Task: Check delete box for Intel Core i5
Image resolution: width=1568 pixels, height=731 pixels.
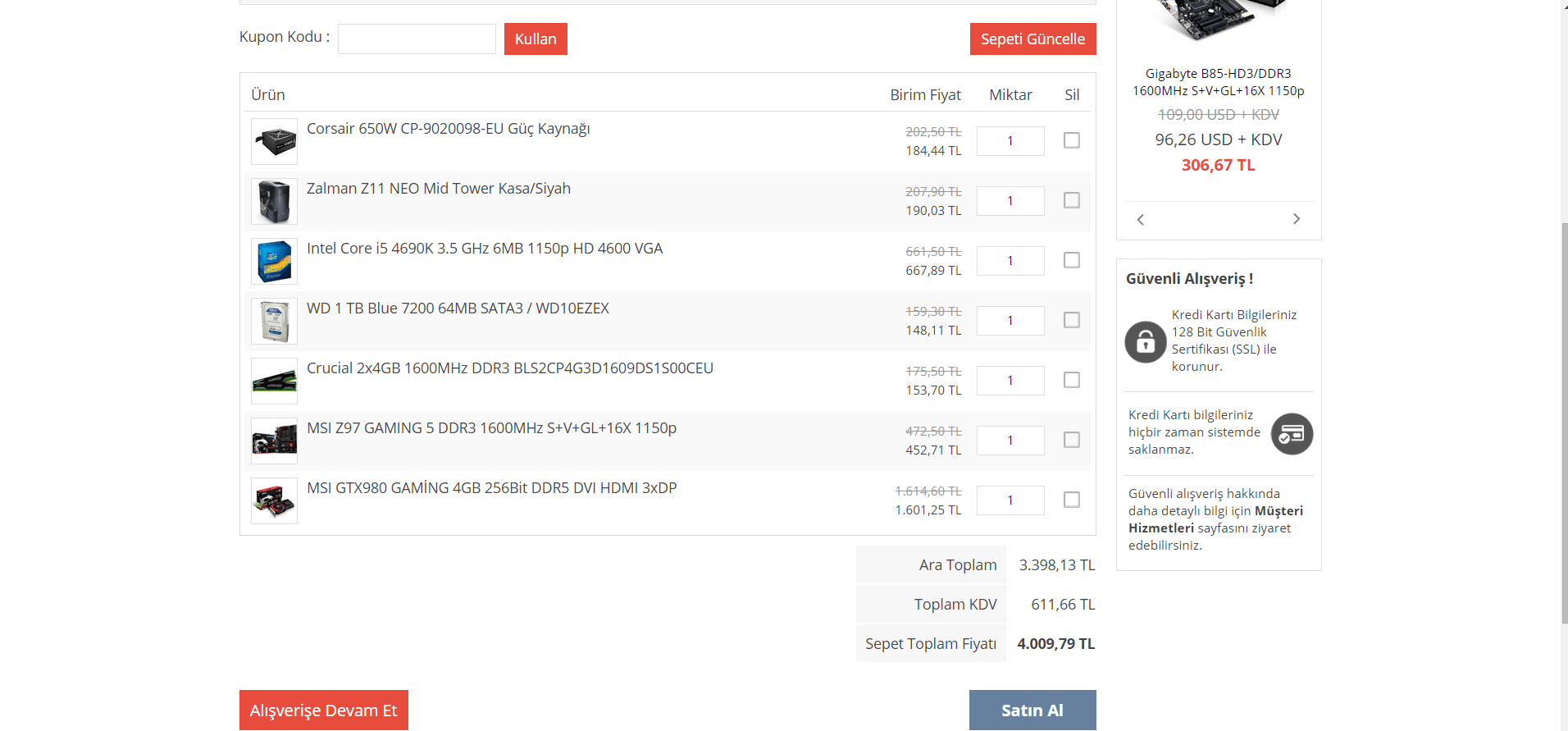Action: coord(1071,260)
